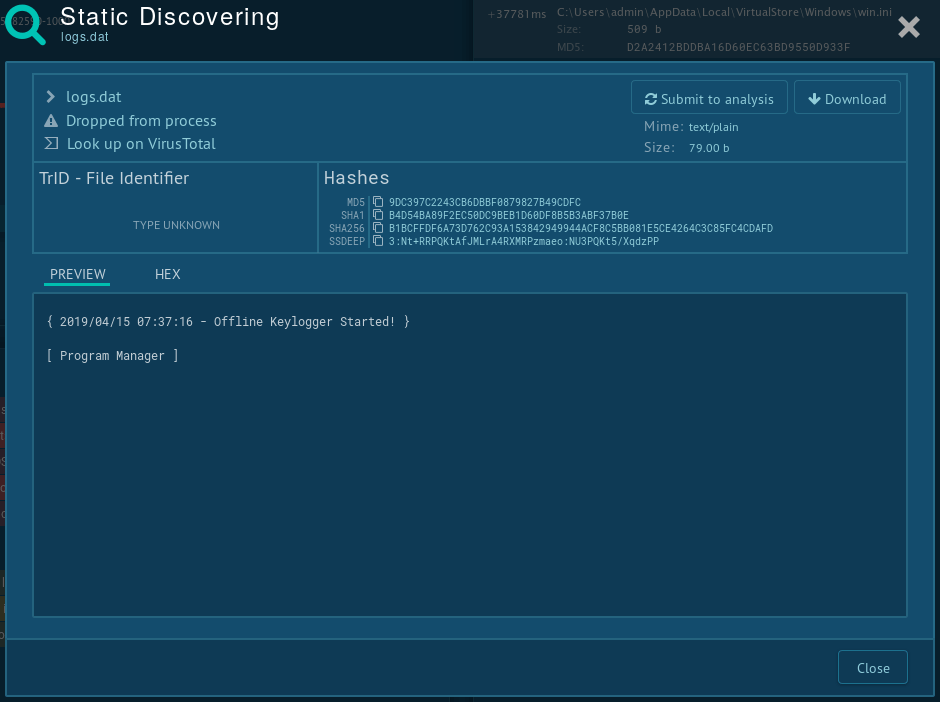Click the warning triangle beside Dropped from process
Screen dimensions: 940x702
51,121
